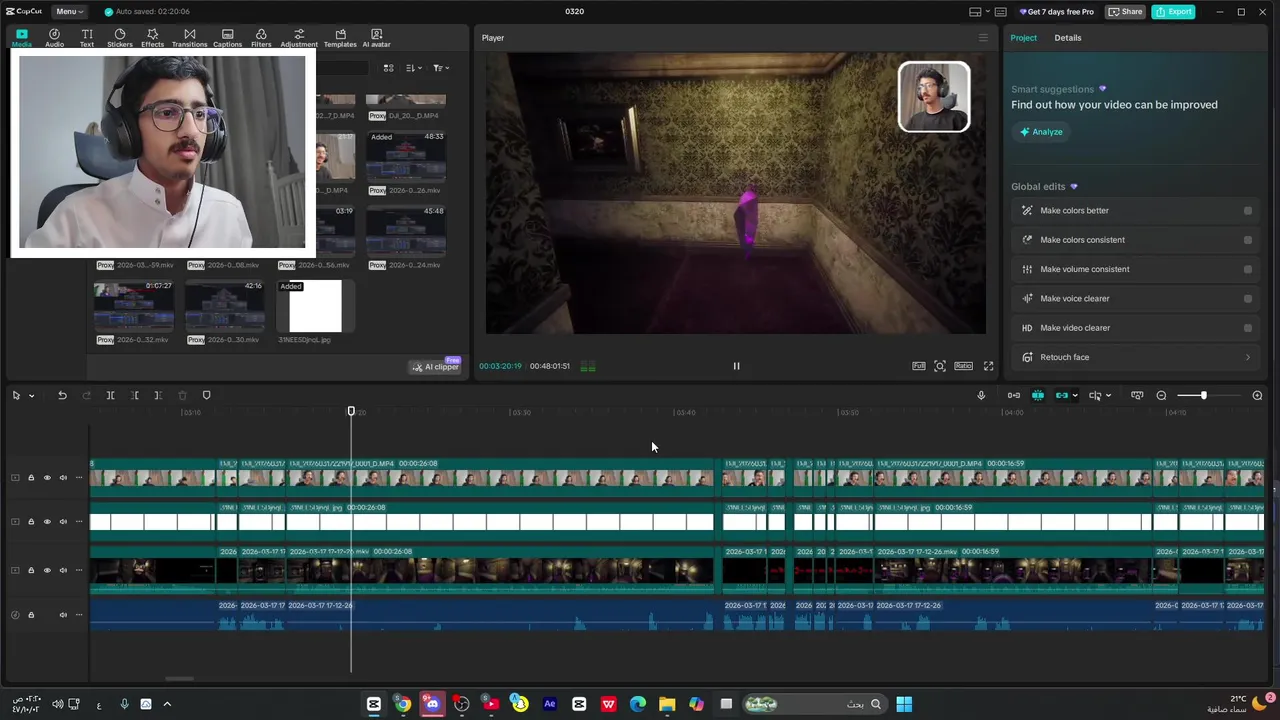Click the Share button
The height and width of the screenshot is (720, 1280).
tap(1125, 11)
